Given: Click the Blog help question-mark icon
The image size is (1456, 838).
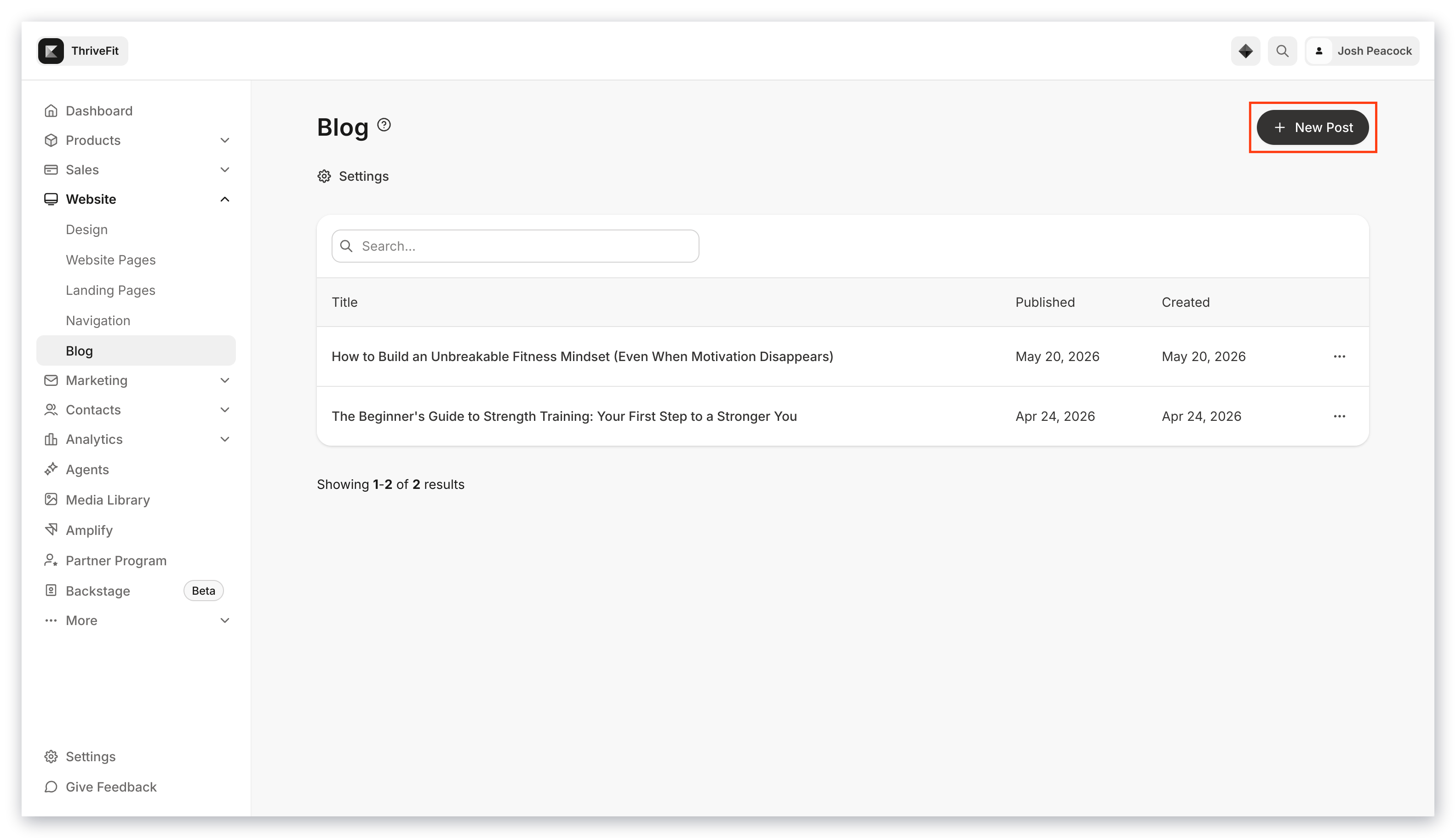Looking at the screenshot, I should coord(384,125).
